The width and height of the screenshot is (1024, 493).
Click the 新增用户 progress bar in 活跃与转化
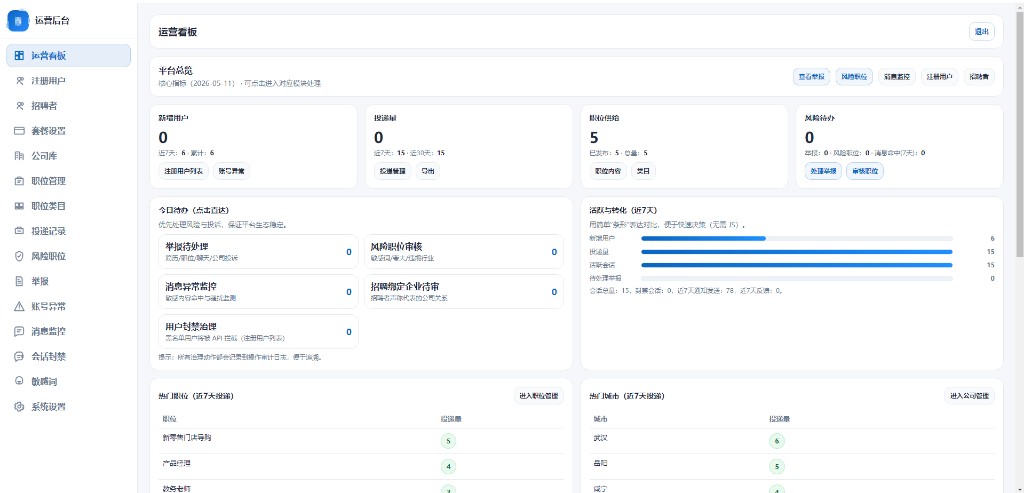pos(797,238)
